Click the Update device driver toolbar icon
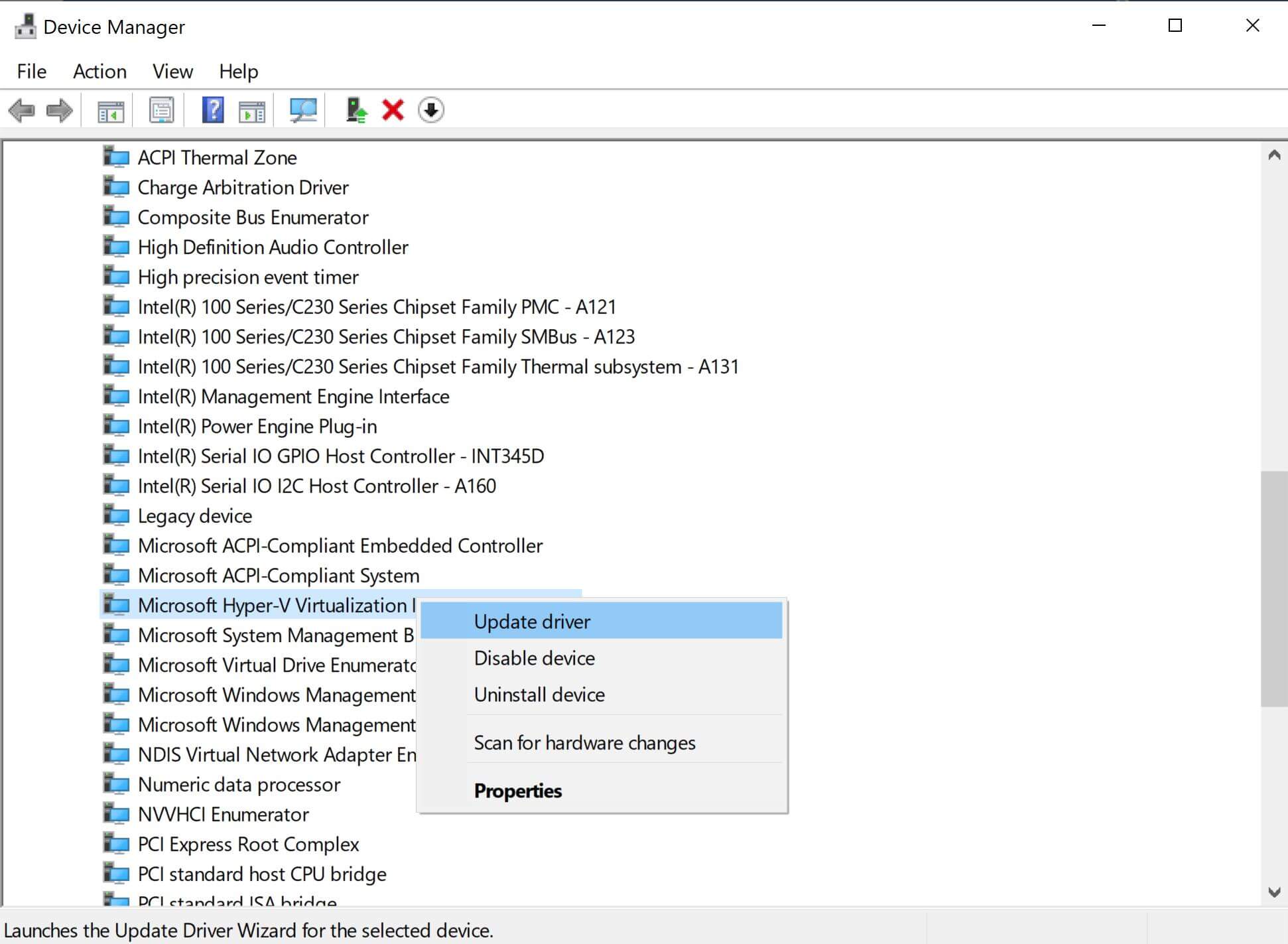Image resolution: width=1288 pixels, height=944 pixels. click(x=356, y=110)
